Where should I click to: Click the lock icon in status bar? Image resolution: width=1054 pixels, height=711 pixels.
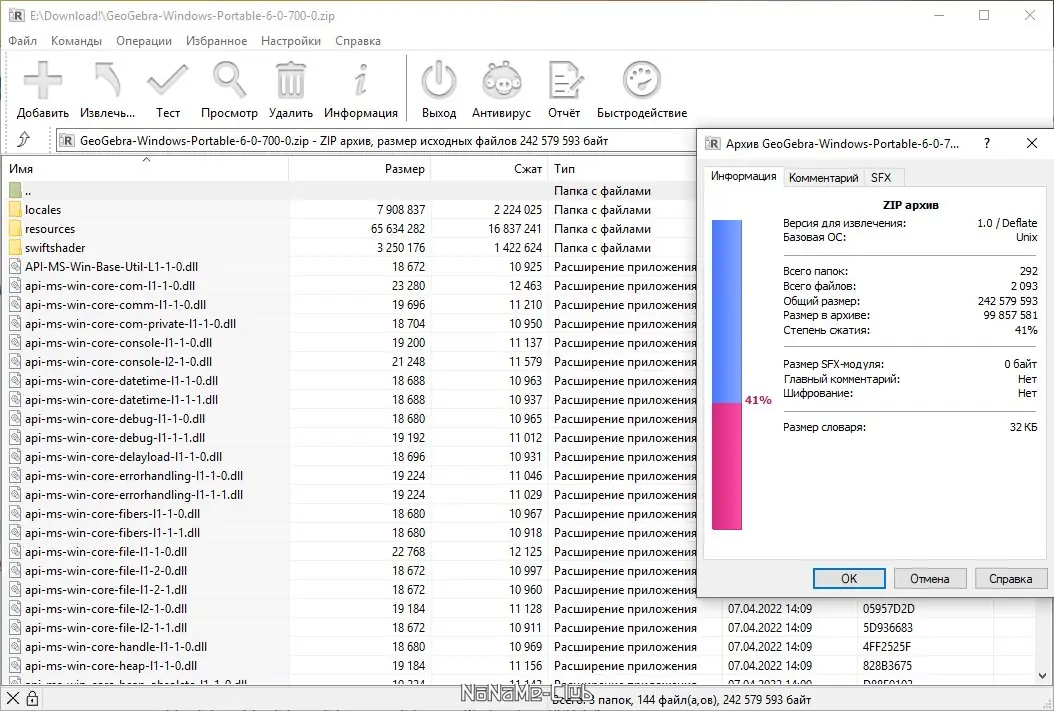32,698
